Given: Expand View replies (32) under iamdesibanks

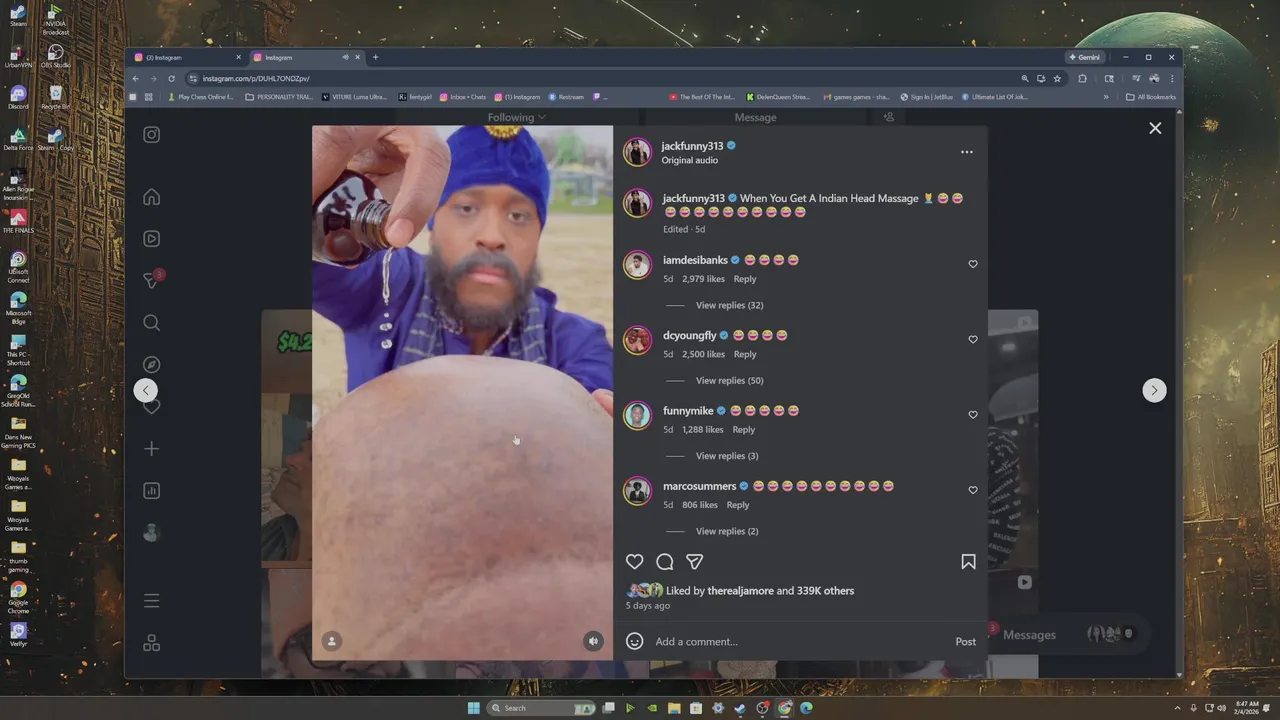Looking at the screenshot, I should coord(729,305).
